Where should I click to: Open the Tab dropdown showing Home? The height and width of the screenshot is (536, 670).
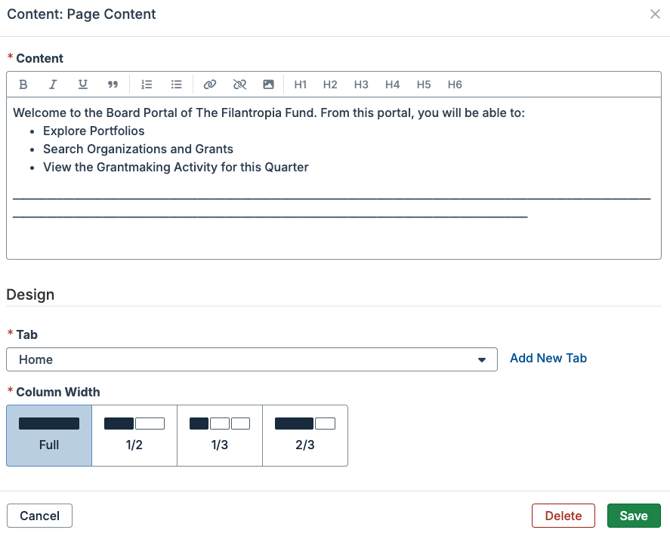pos(252,359)
